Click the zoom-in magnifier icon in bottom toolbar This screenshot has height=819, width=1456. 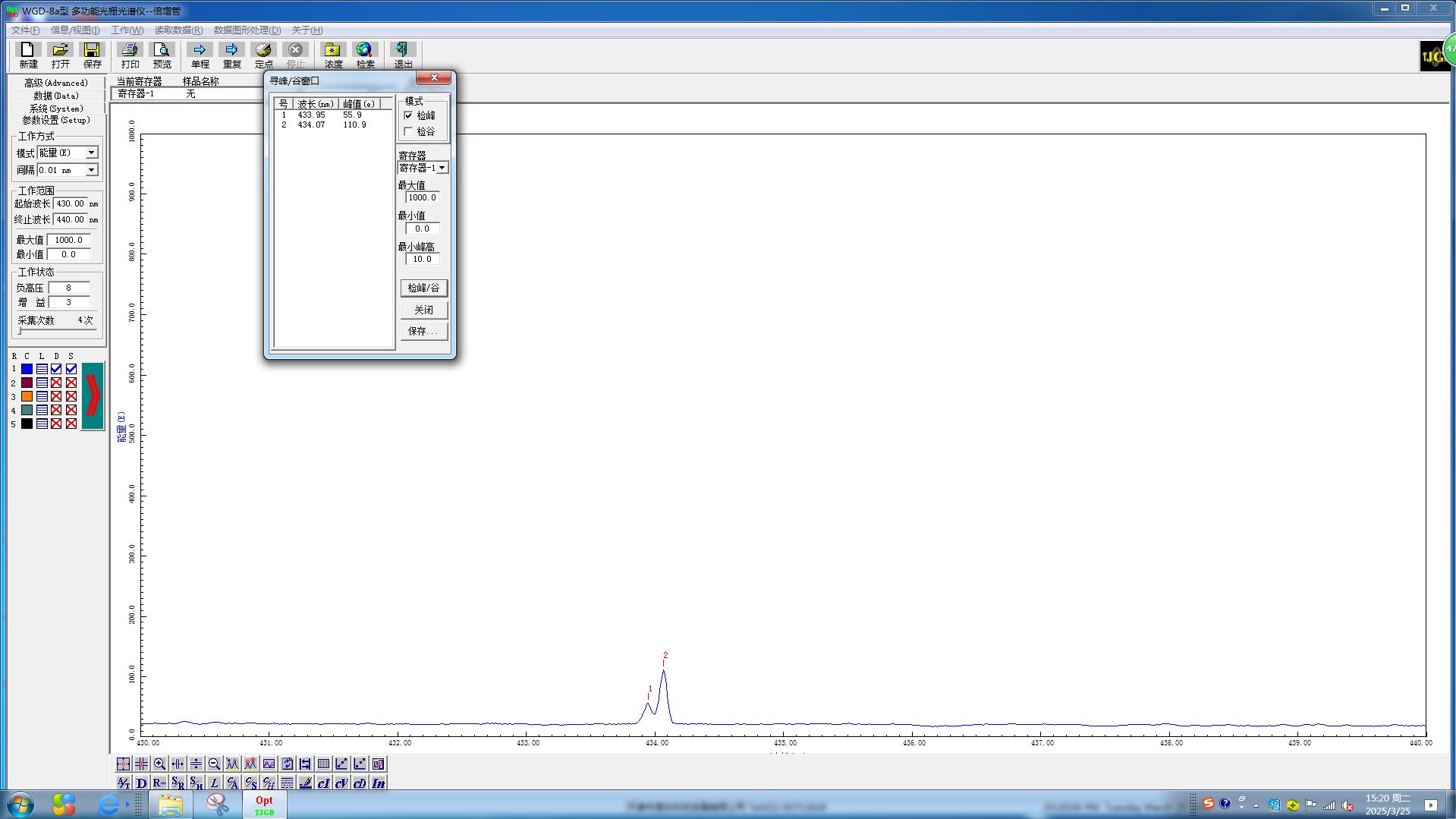pyautogui.click(x=159, y=764)
